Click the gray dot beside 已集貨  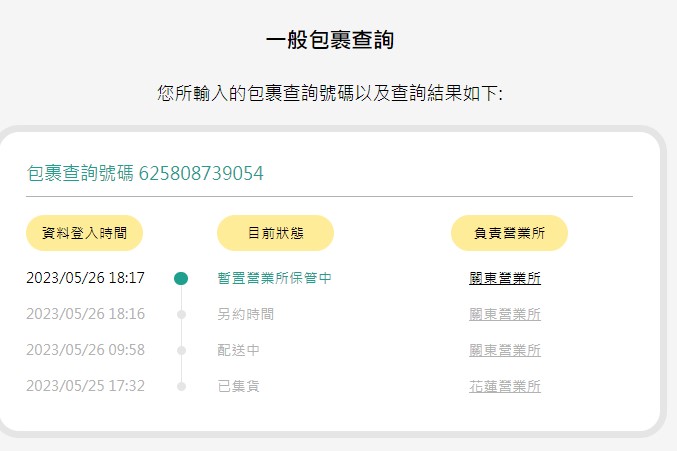point(181,386)
